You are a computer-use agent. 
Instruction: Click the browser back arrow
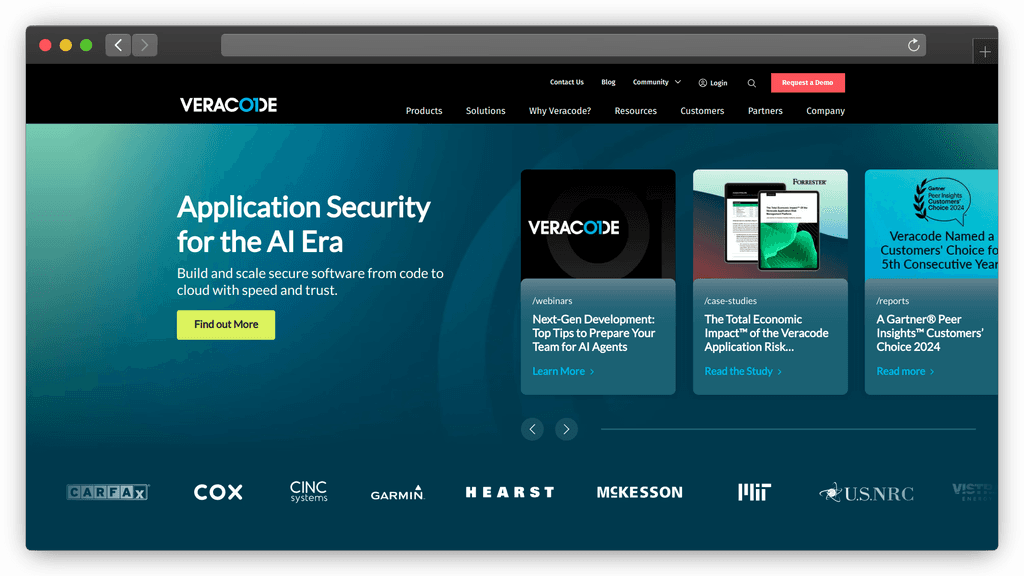coord(118,44)
